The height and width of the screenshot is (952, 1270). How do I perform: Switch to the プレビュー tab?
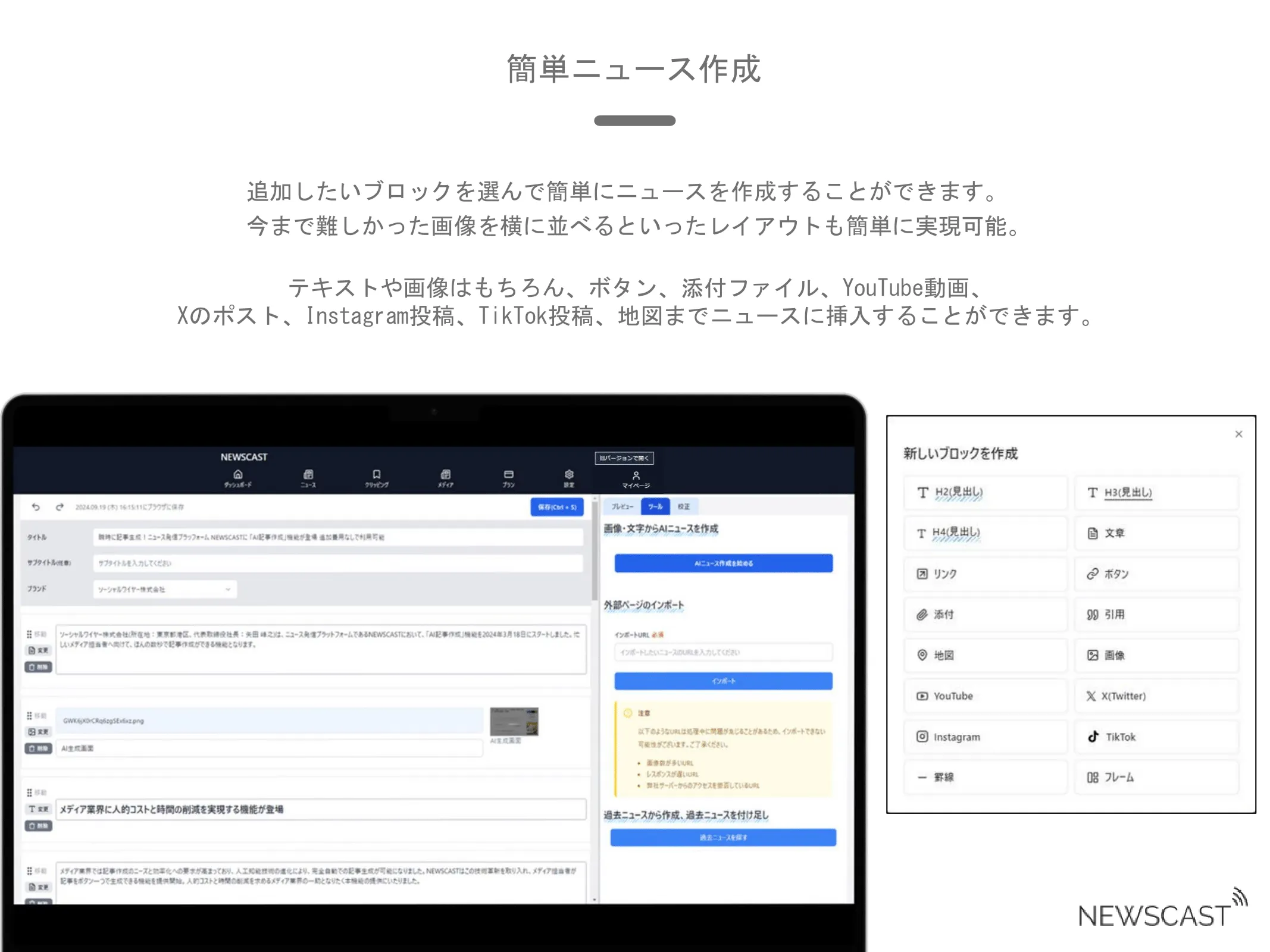point(623,506)
